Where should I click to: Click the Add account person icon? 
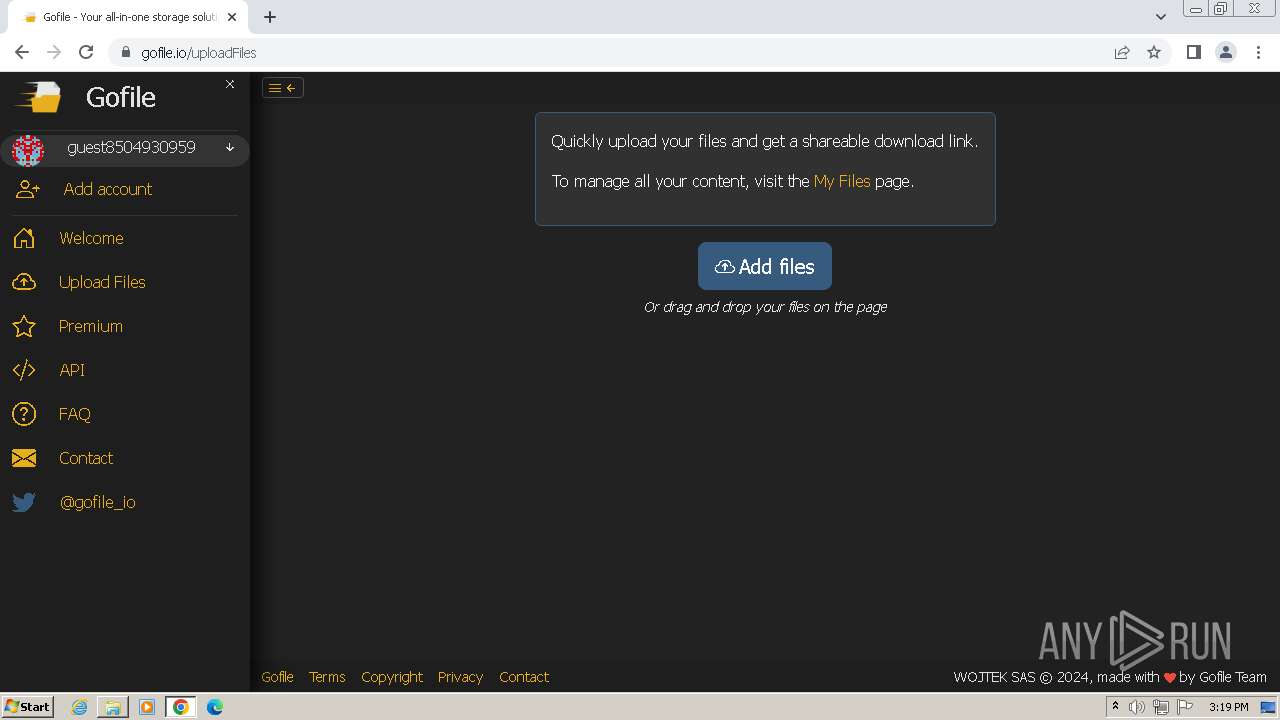[x=28, y=189]
